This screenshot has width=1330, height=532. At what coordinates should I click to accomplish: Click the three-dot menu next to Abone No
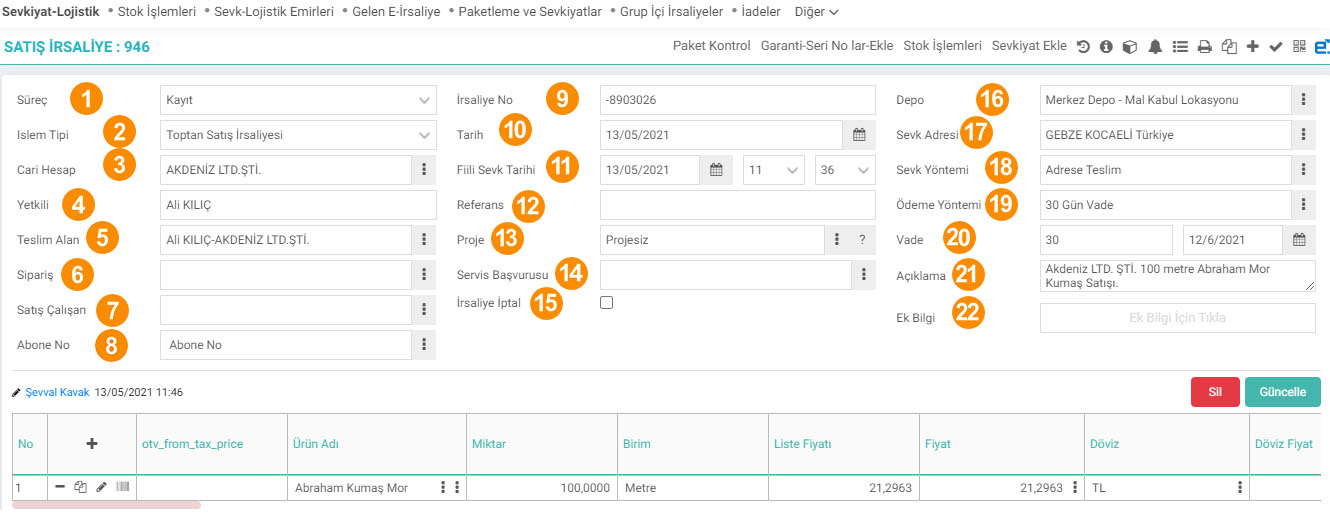point(424,344)
